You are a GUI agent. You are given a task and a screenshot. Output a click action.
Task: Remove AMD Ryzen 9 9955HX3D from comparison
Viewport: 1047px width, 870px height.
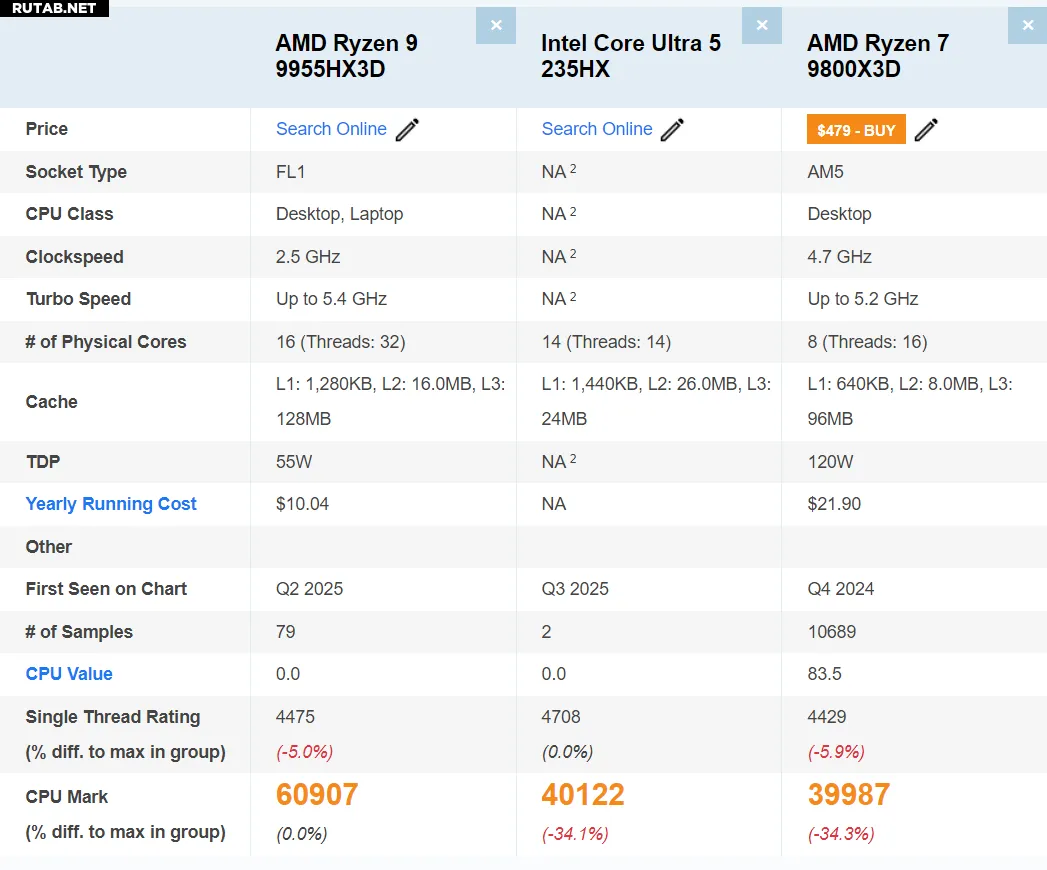[x=495, y=25]
